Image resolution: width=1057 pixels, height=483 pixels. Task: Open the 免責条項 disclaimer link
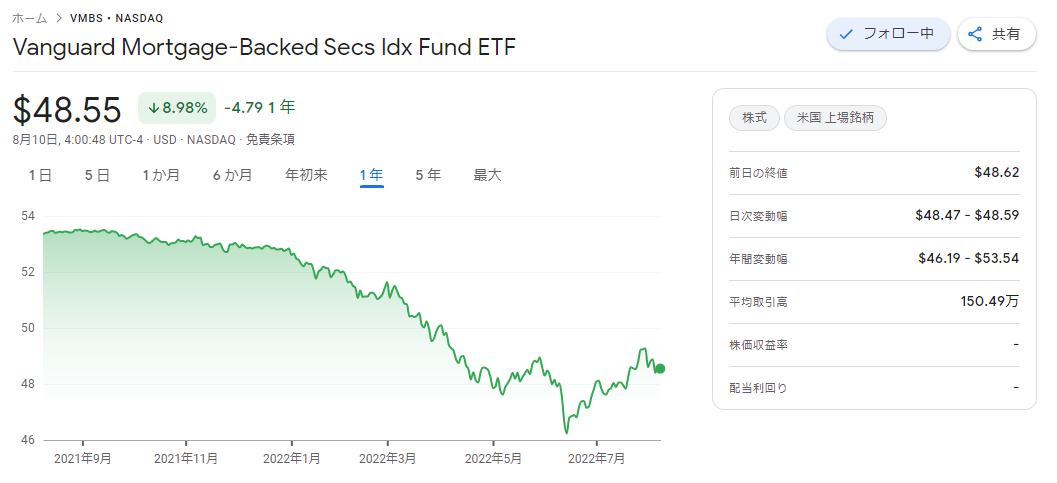pos(270,139)
